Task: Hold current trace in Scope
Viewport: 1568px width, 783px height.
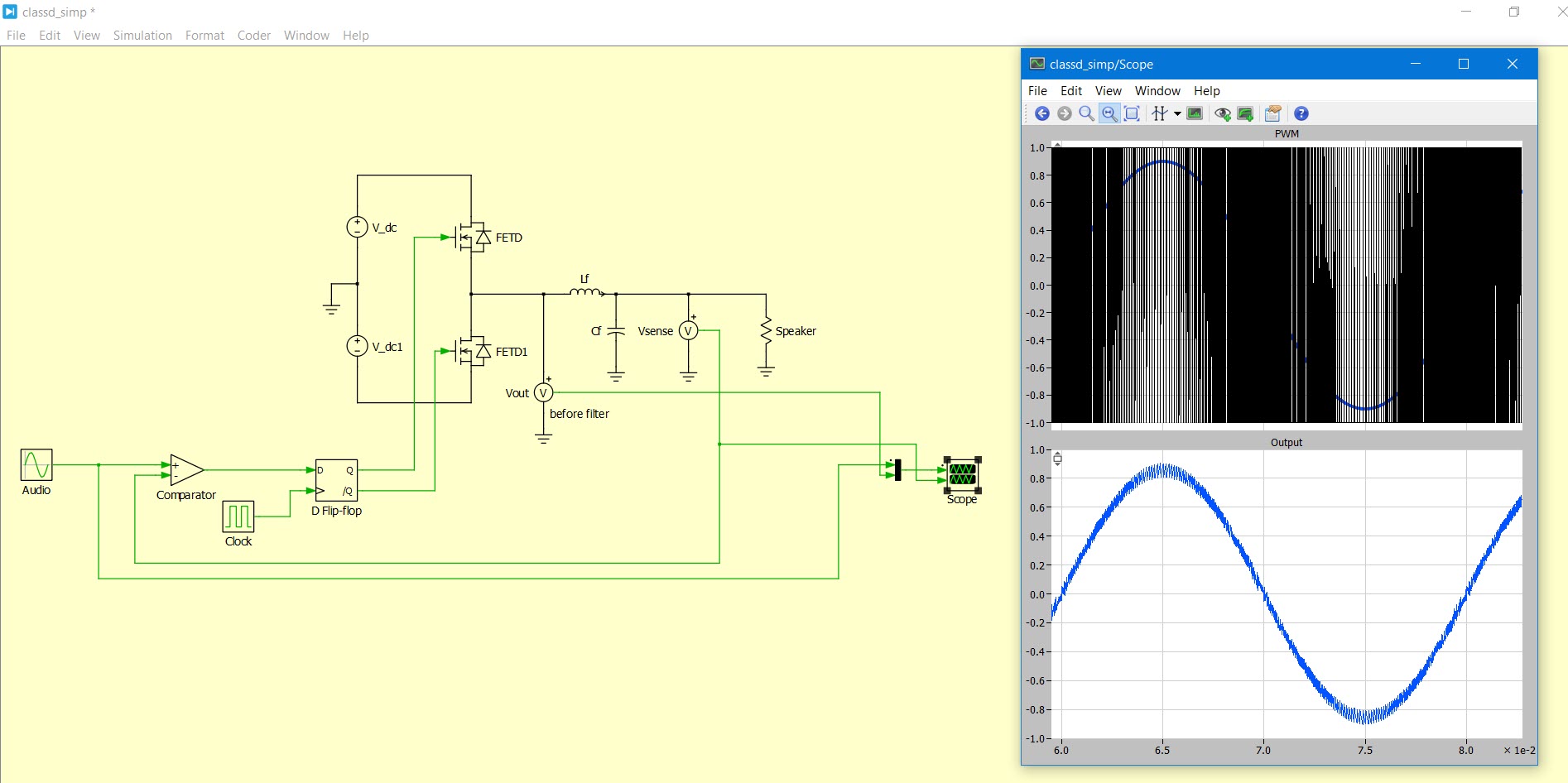Action: tap(1245, 113)
